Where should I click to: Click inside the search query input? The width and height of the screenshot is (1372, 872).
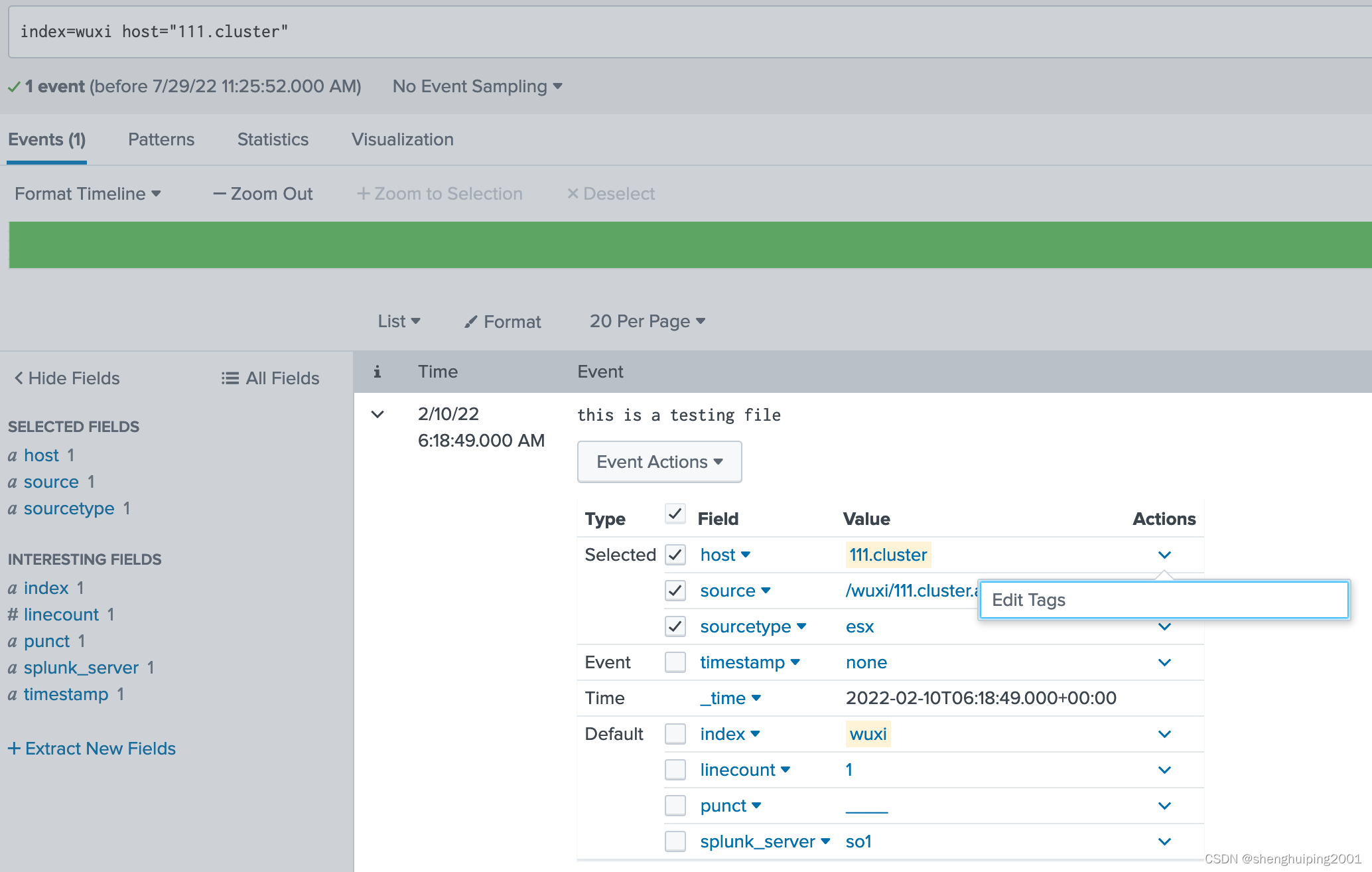pyautogui.click(x=690, y=32)
